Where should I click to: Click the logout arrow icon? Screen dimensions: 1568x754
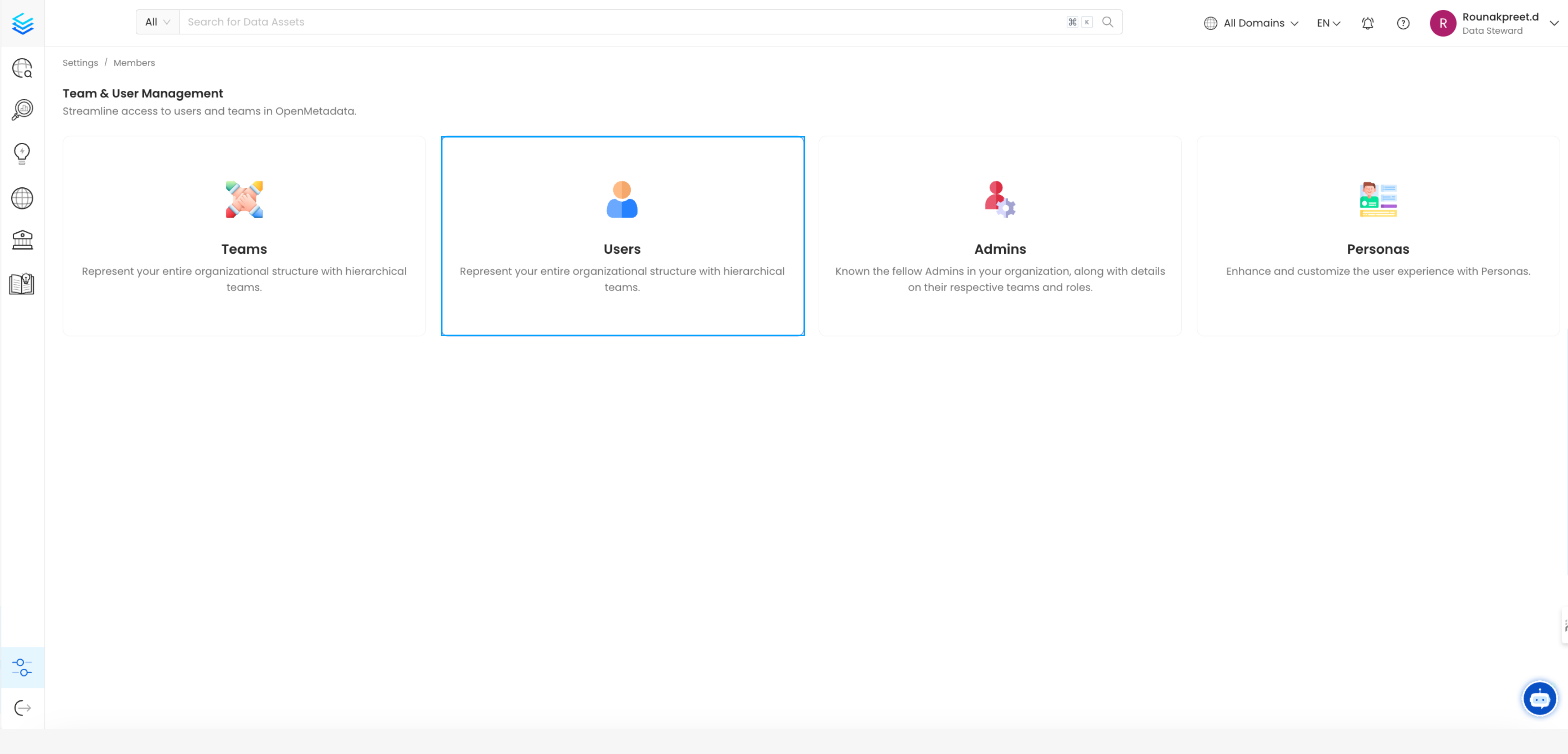click(22, 708)
